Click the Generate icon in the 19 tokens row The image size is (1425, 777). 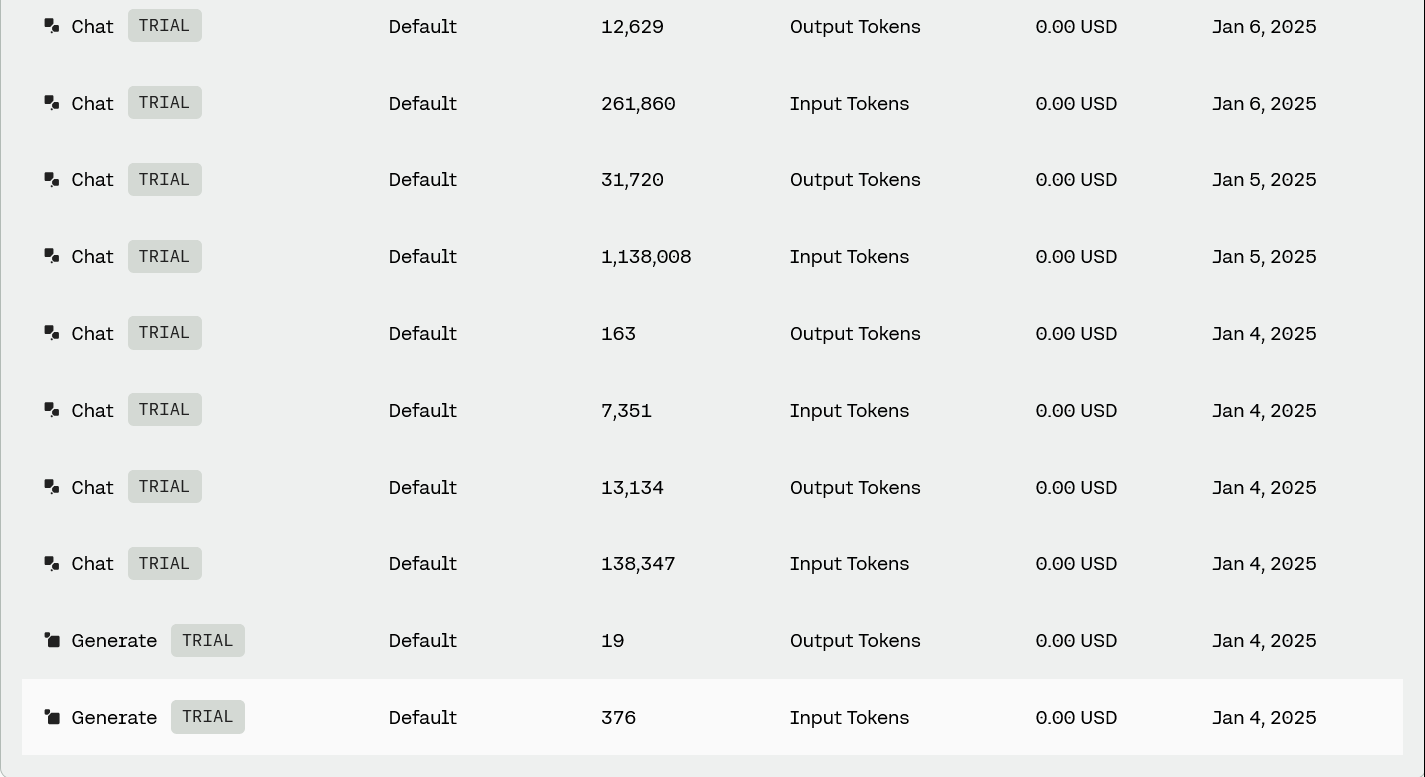[x=52, y=640]
